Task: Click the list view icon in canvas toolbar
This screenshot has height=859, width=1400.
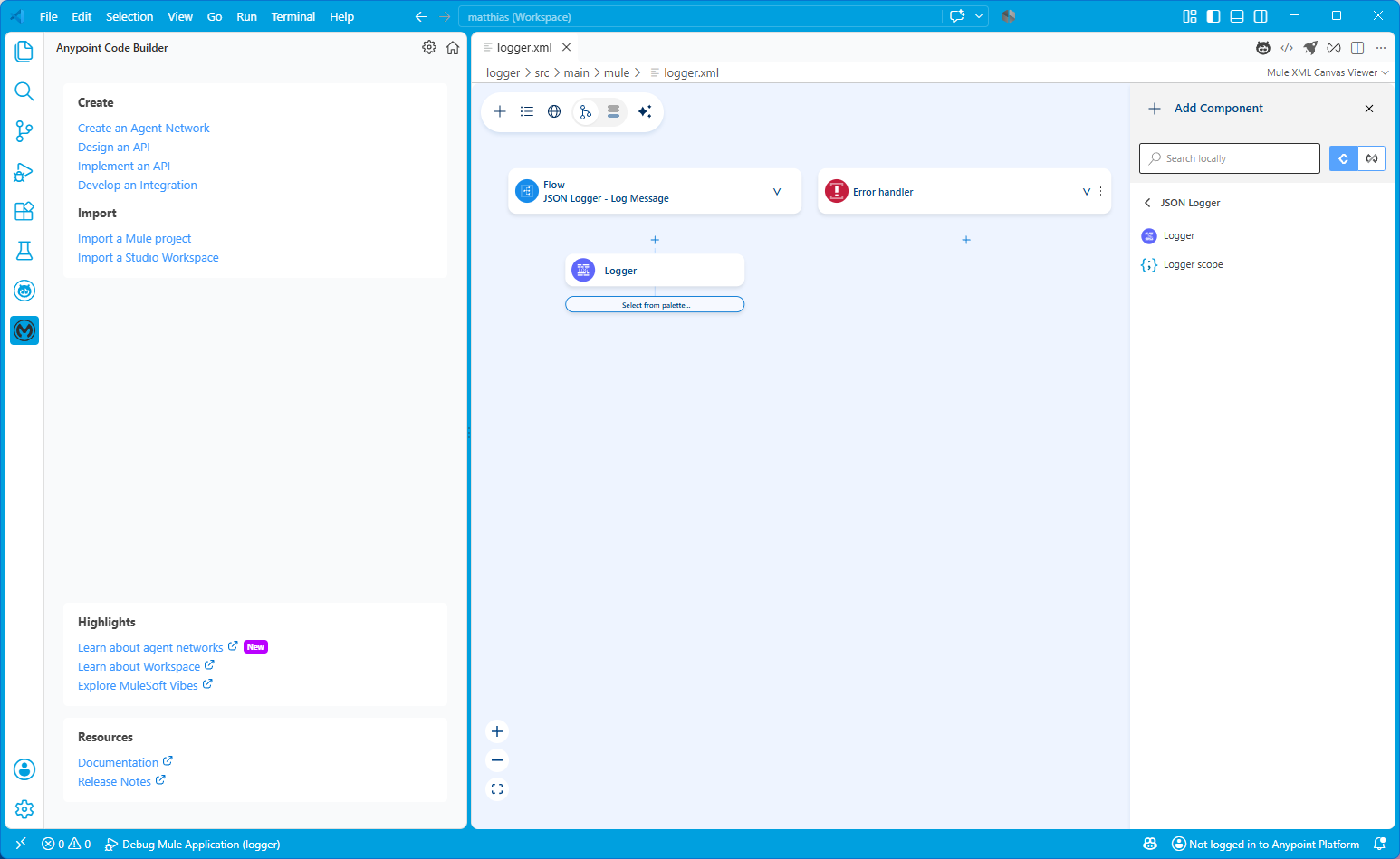Action: [527, 111]
